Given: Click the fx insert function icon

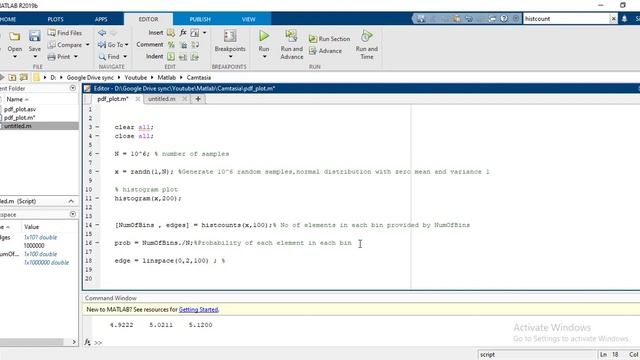Looking at the screenshot, I should point(183,32).
